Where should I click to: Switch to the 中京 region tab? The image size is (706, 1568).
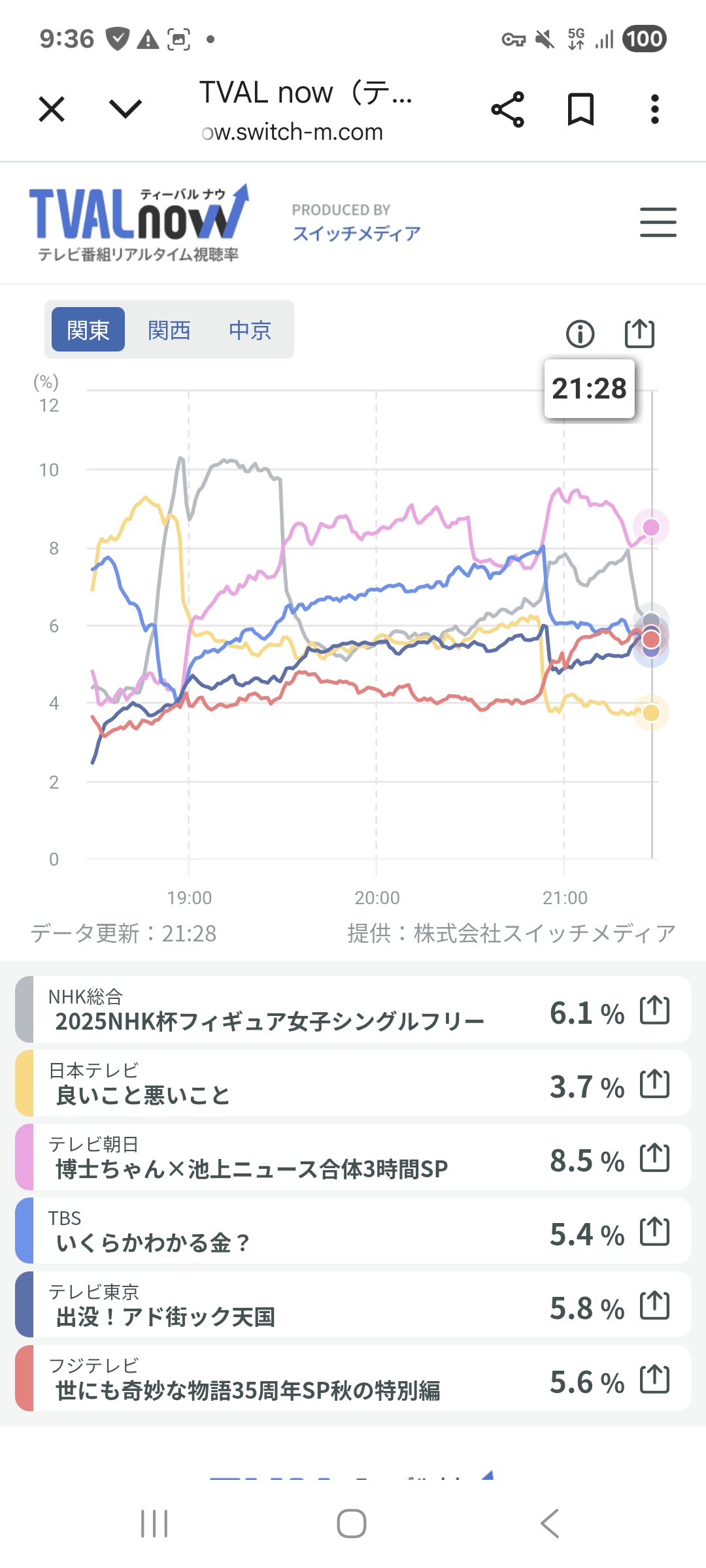pos(250,330)
